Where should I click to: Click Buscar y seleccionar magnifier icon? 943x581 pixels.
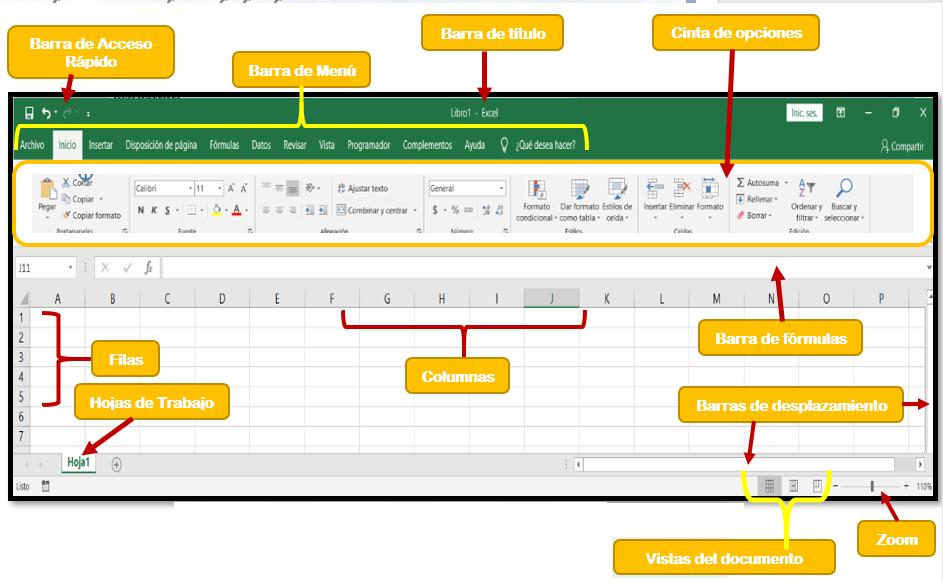[844, 188]
